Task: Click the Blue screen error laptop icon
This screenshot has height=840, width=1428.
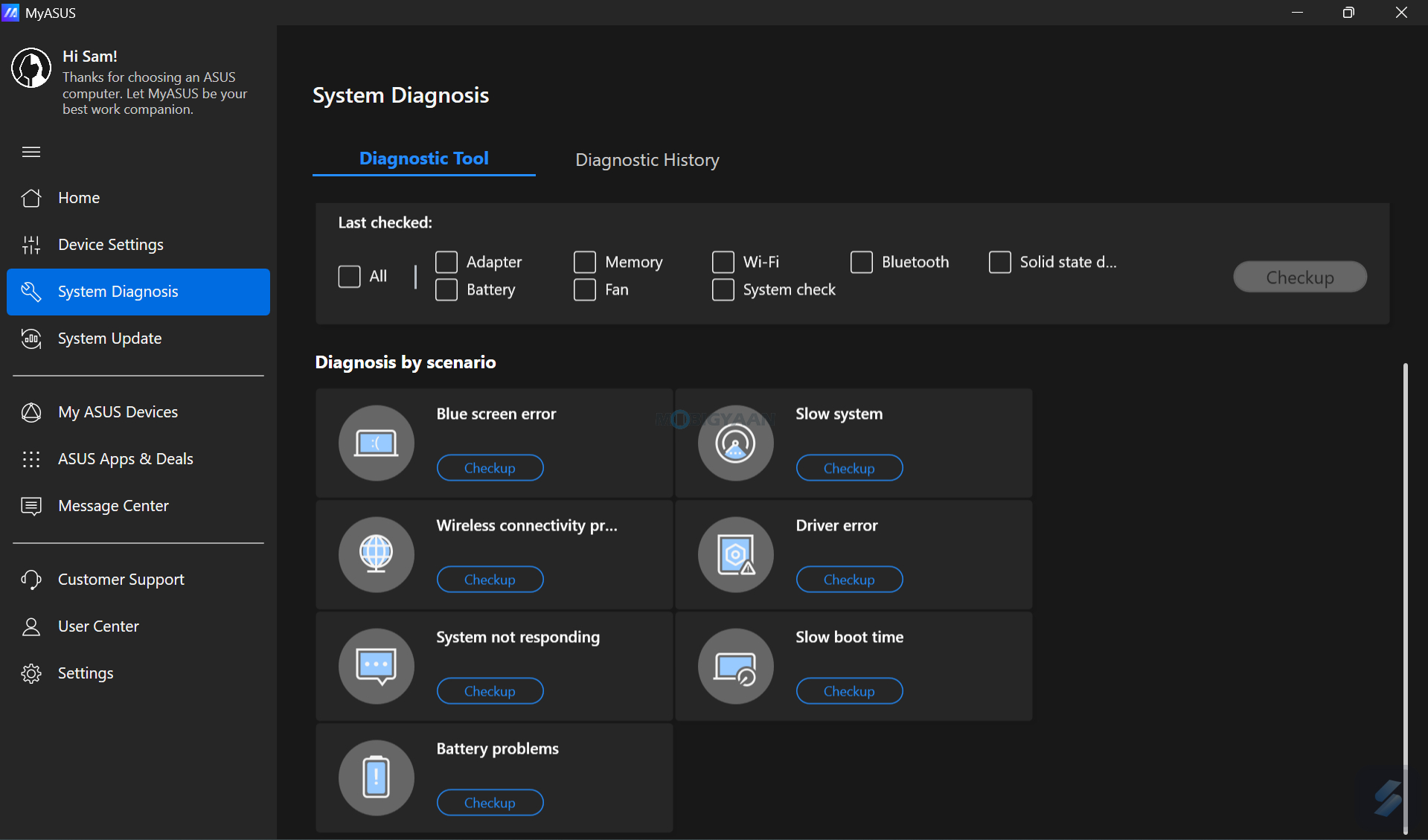Action: coord(377,443)
